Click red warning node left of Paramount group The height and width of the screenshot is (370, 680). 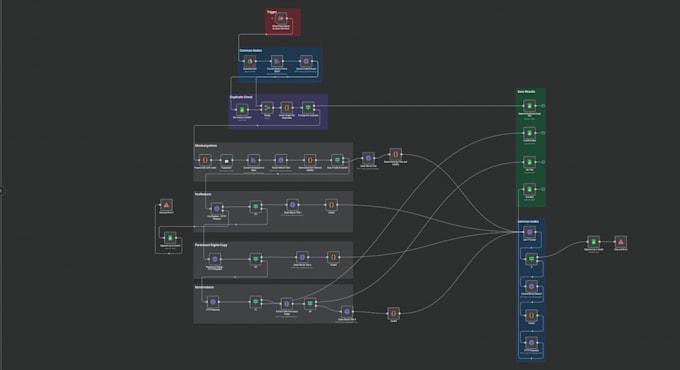coord(166,205)
